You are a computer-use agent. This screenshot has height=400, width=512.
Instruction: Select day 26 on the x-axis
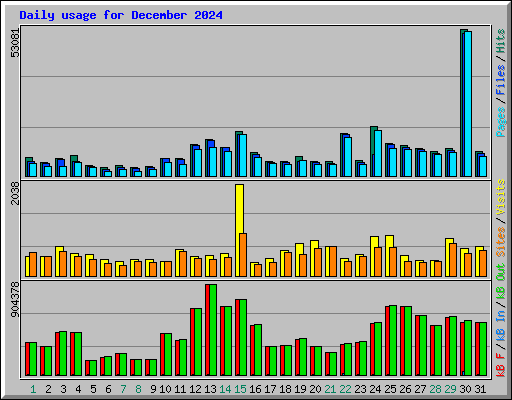[x=405, y=389]
